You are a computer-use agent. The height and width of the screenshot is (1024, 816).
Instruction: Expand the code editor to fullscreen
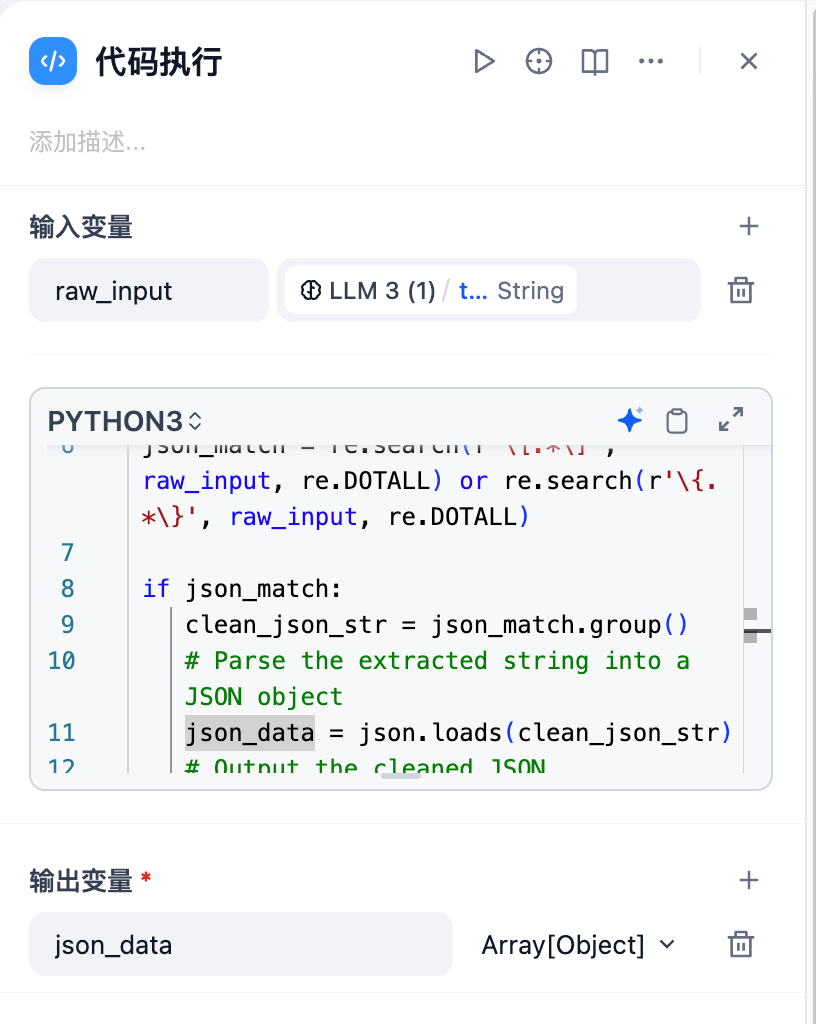coord(731,419)
